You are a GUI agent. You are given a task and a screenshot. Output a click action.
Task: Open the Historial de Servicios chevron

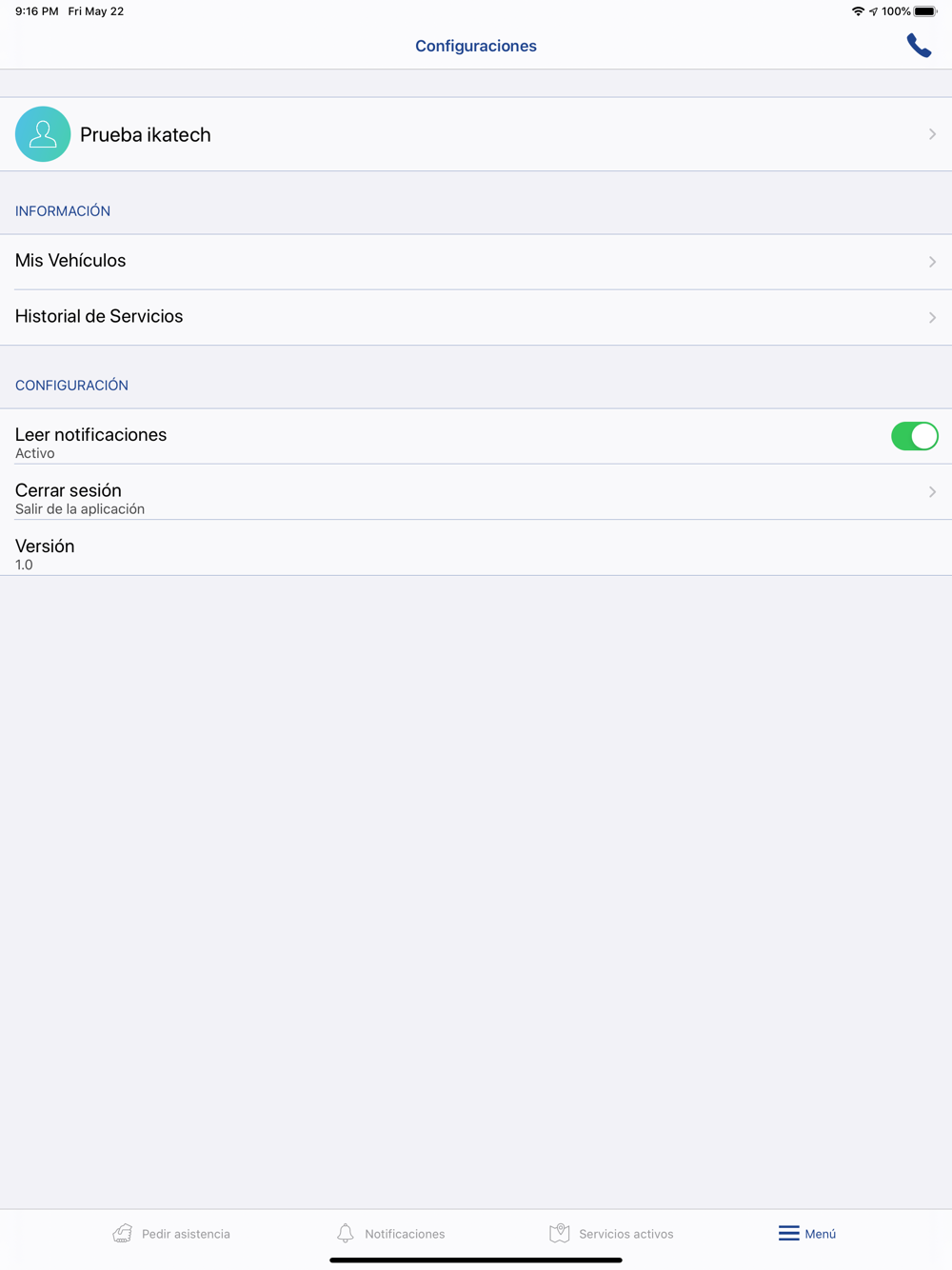click(x=932, y=317)
